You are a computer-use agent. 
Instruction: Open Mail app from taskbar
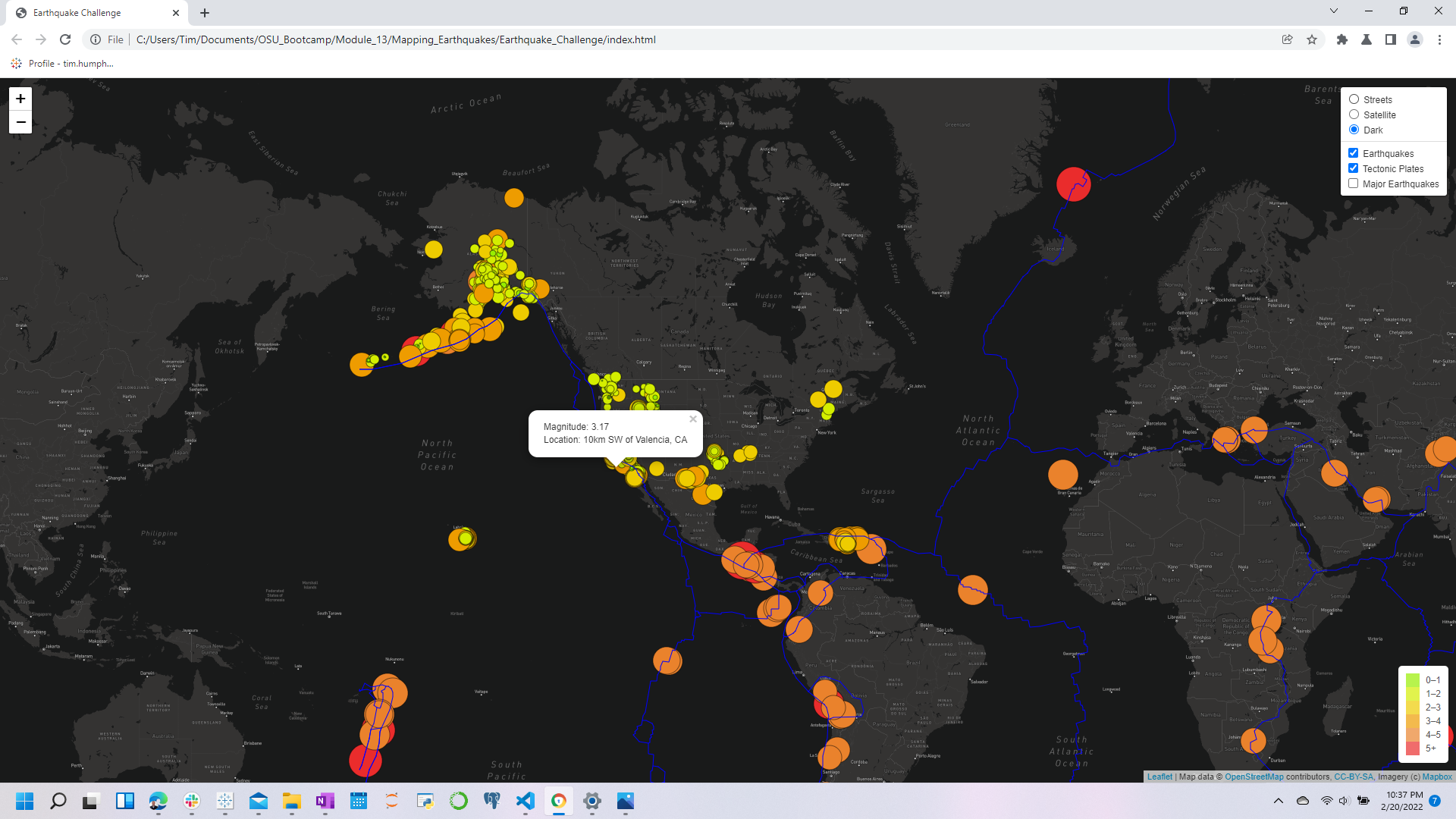tap(259, 801)
